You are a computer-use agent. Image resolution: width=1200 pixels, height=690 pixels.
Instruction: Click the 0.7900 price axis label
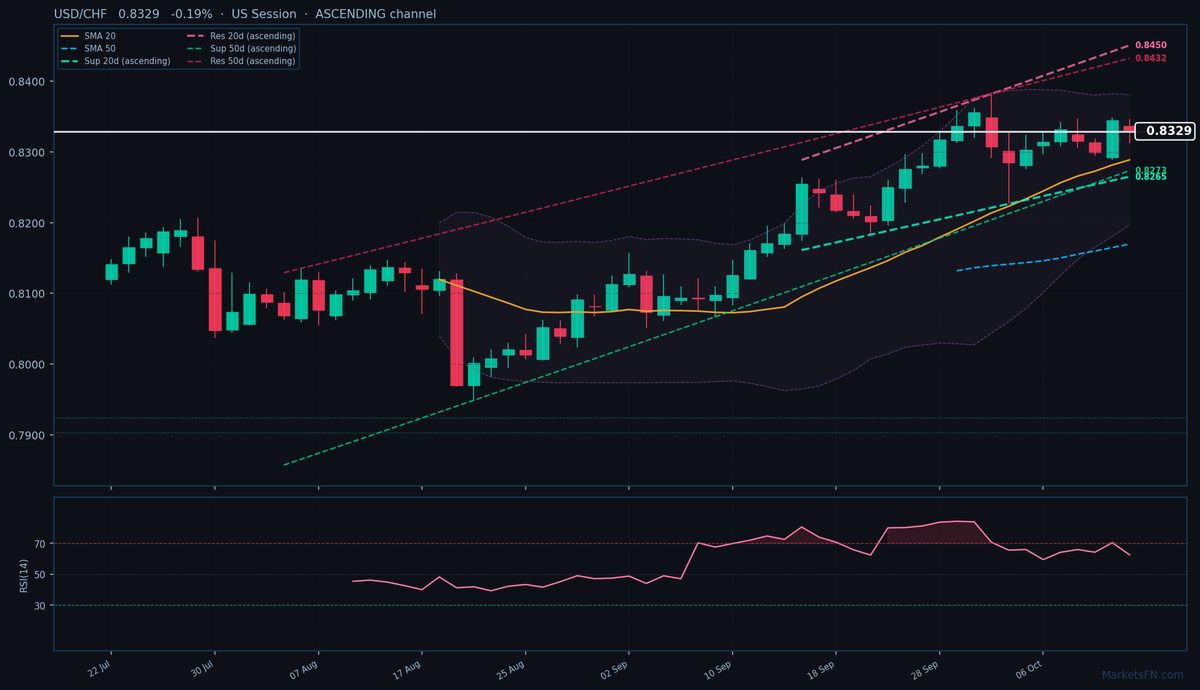pos(28,436)
